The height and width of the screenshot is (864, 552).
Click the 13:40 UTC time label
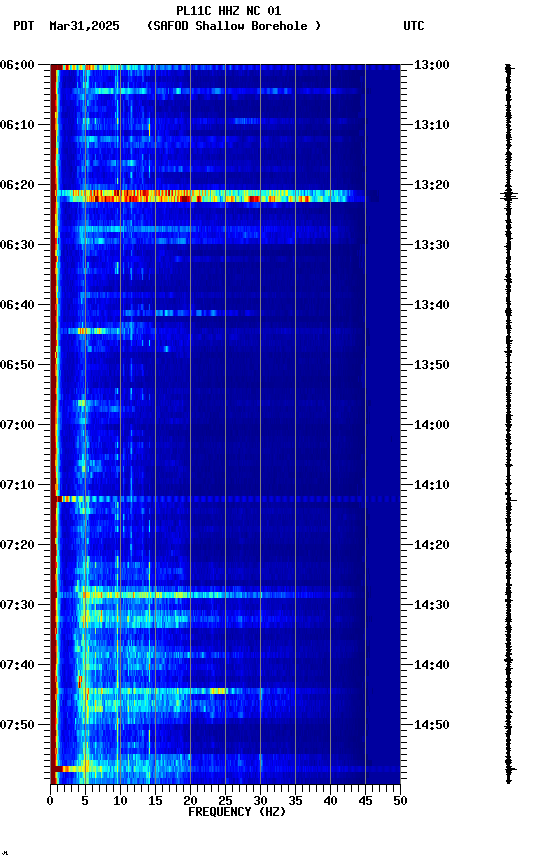pos(432,305)
